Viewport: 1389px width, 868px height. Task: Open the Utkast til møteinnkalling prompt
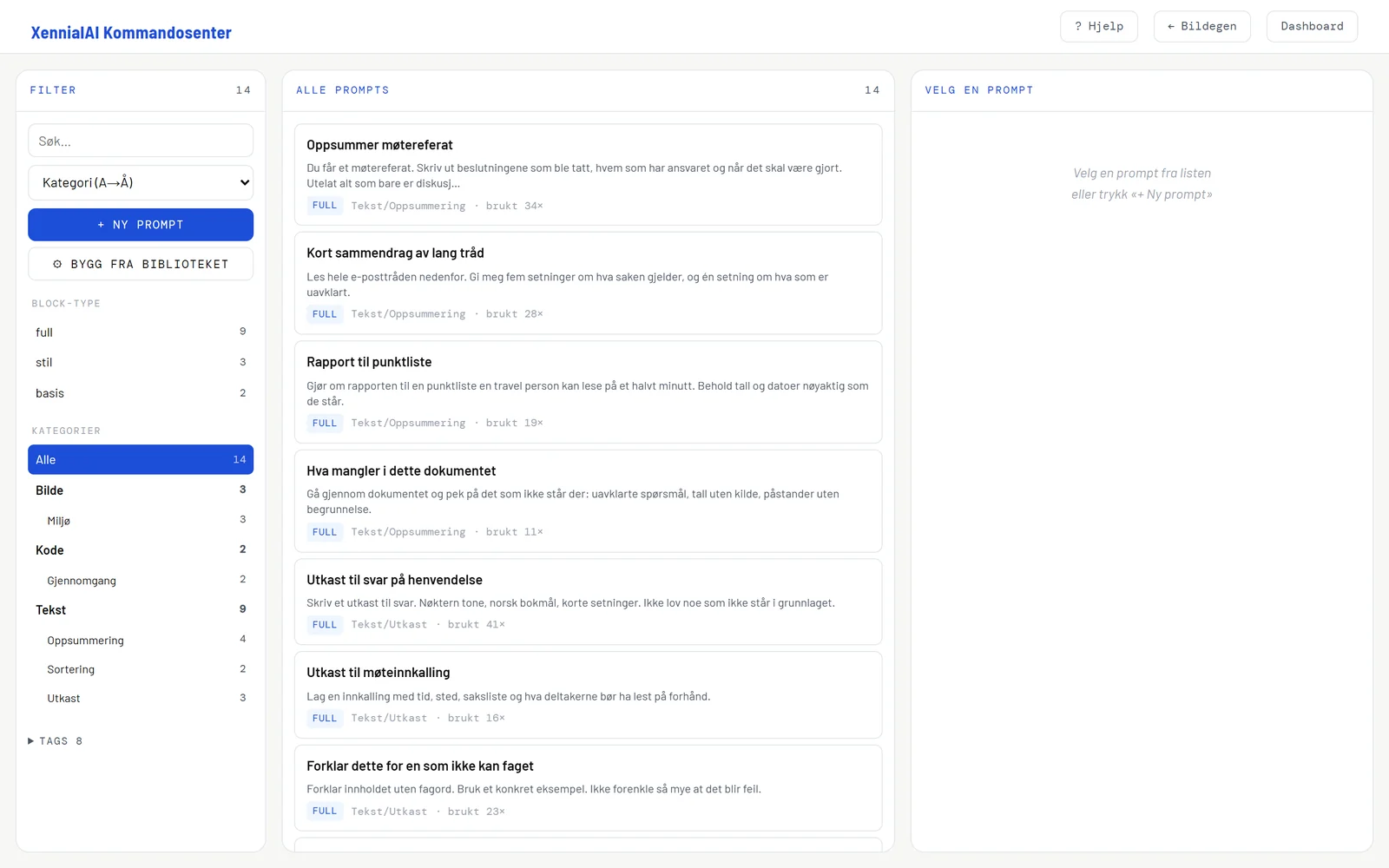point(589,695)
